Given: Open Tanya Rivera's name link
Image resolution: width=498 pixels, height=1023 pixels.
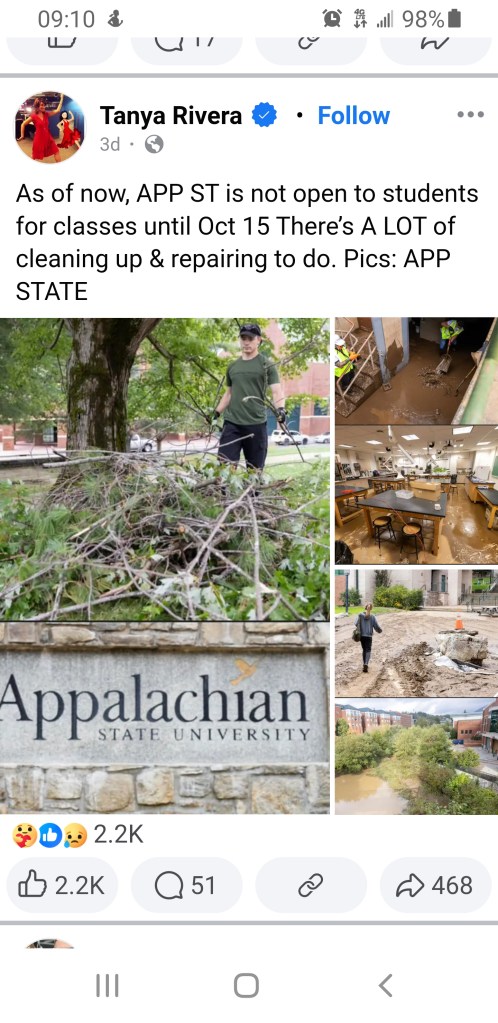Looking at the screenshot, I should click(x=171, y=116).
